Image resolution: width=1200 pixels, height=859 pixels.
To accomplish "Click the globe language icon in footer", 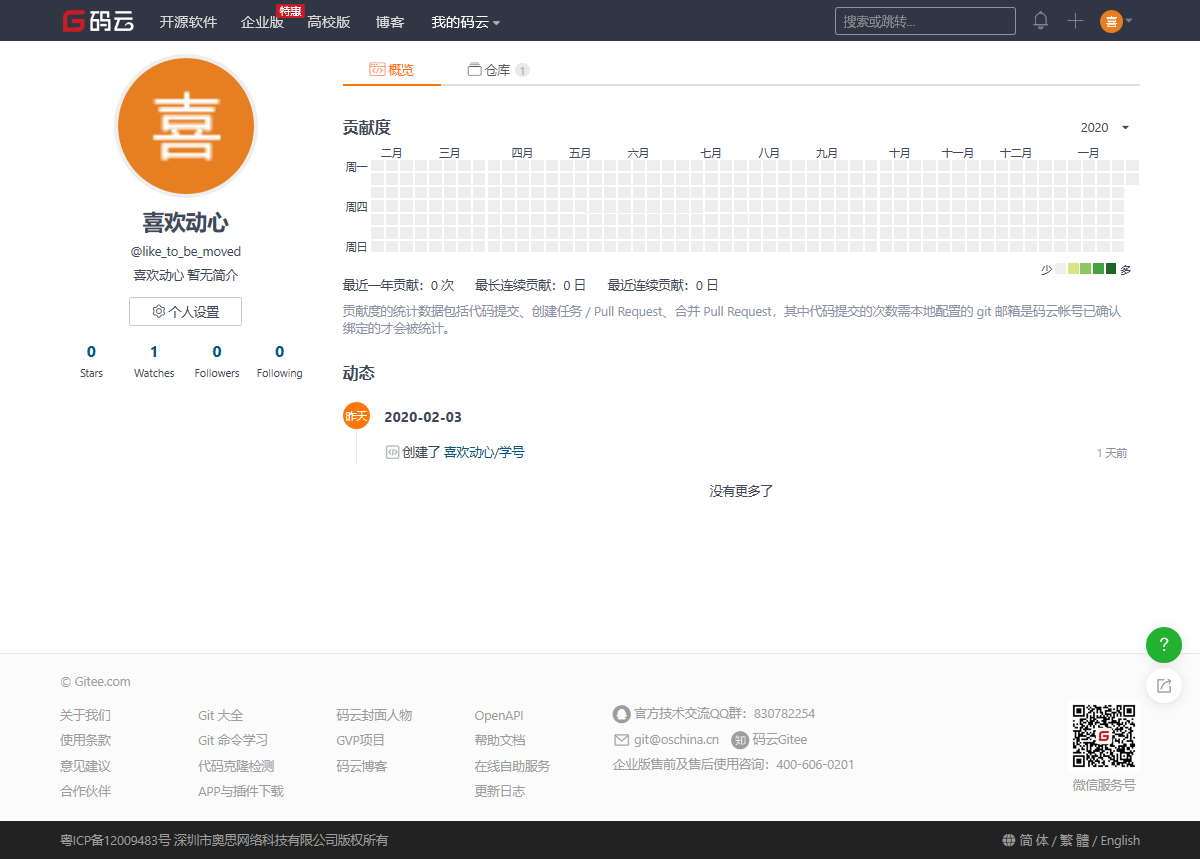I will pyautogui.click(x=1008, y=840).
